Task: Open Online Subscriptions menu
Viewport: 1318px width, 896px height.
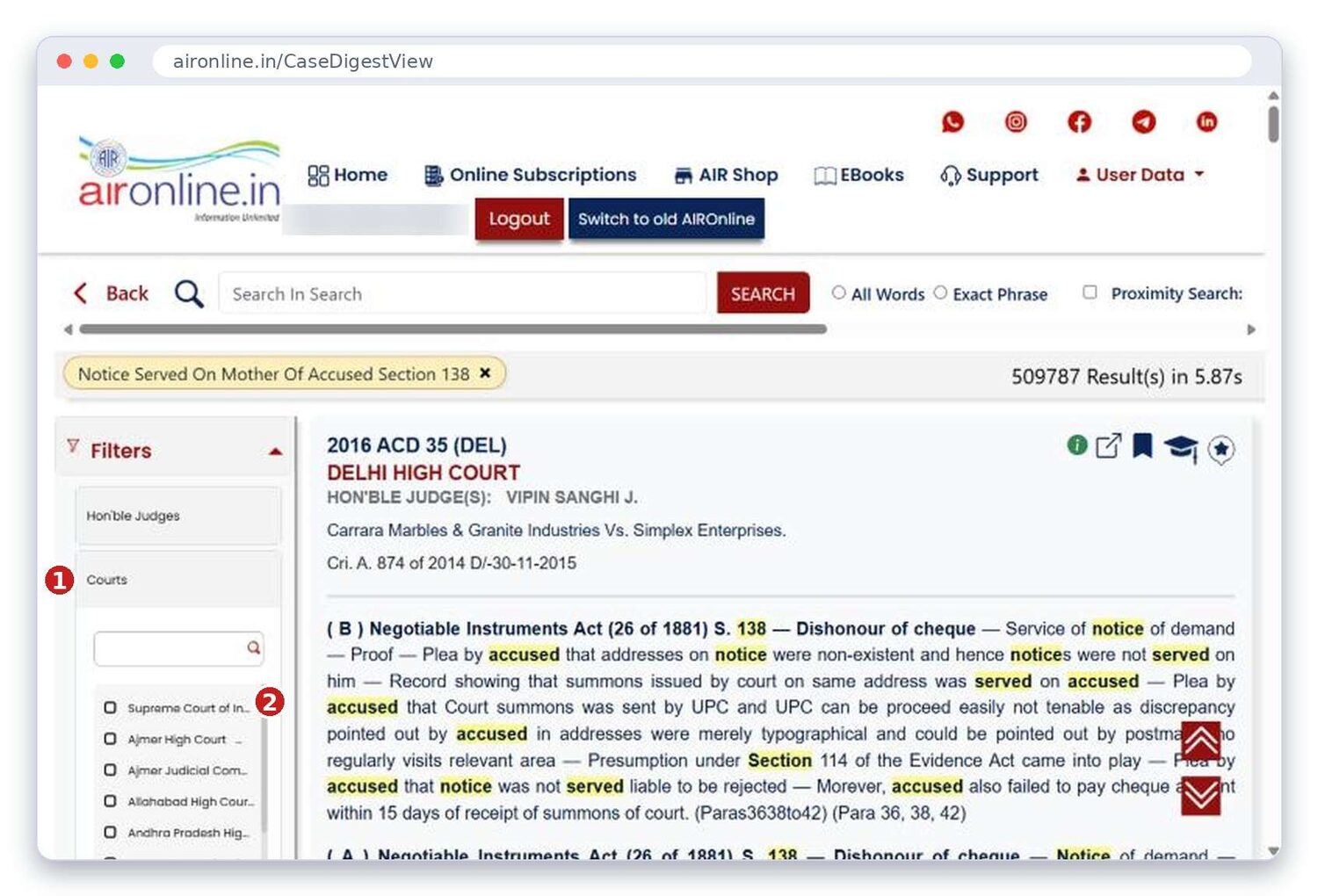Action: tap(530, 175)
